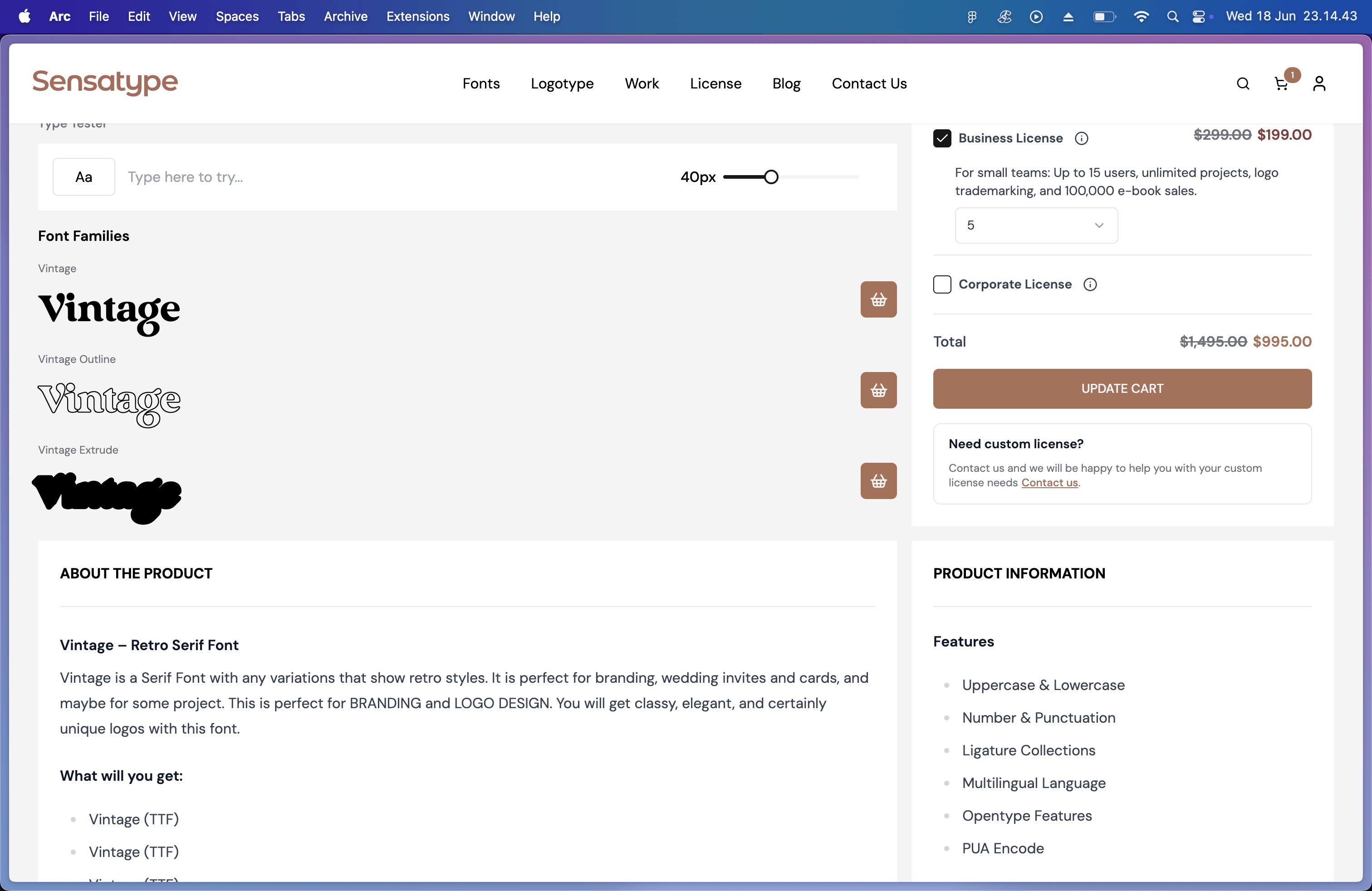Show Corporate License info tooltip

(x=1089, y=284)
